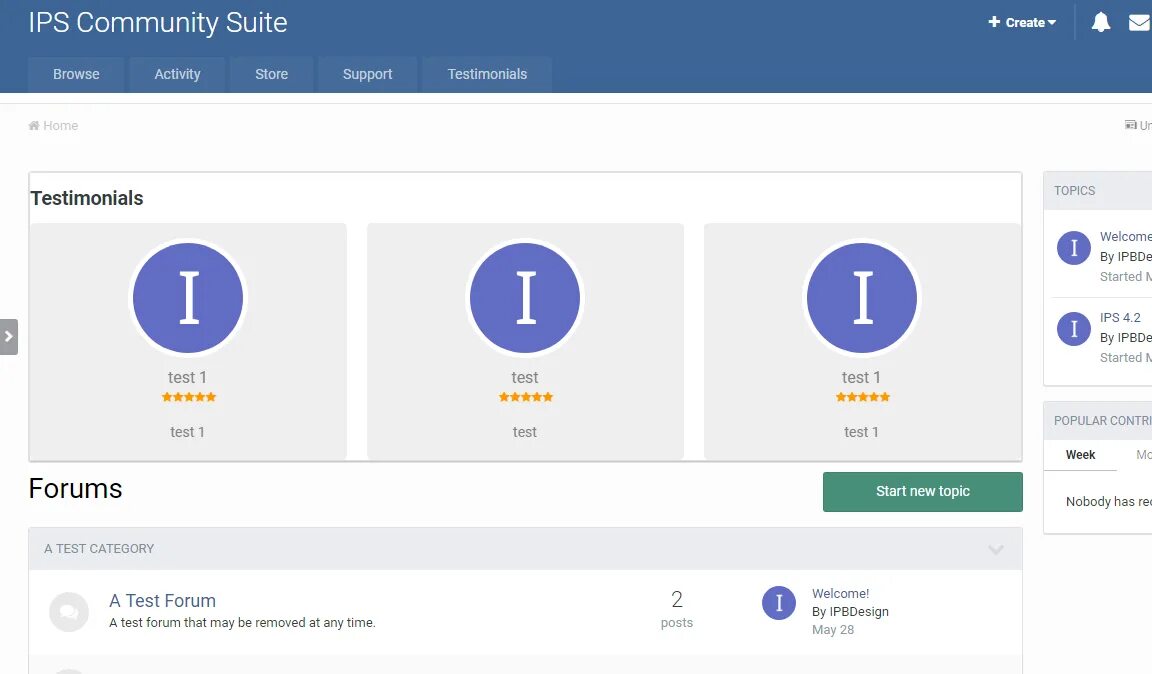
Task: Open the Create dropdown menu
Action: click(1022, 23)
